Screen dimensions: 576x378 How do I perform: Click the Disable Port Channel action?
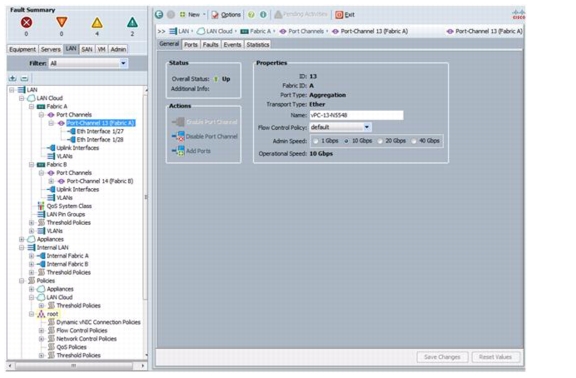click(205, 136)
